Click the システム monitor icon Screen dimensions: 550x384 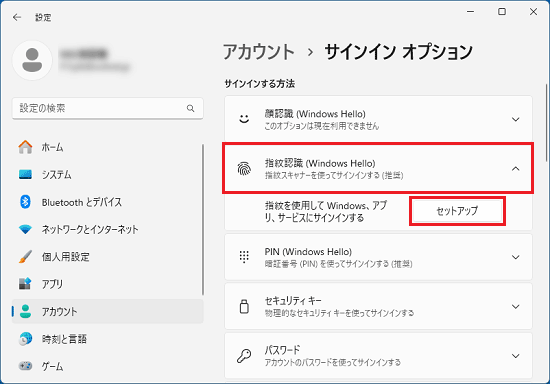pyautogui.click(x=25, y=174)
